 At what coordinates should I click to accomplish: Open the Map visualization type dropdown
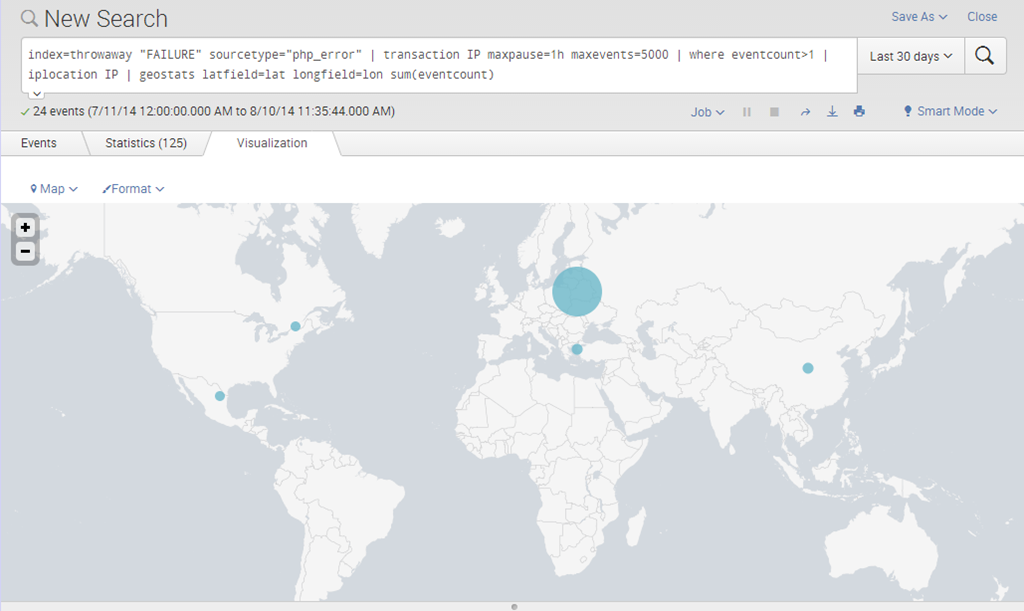pos(54,189)
